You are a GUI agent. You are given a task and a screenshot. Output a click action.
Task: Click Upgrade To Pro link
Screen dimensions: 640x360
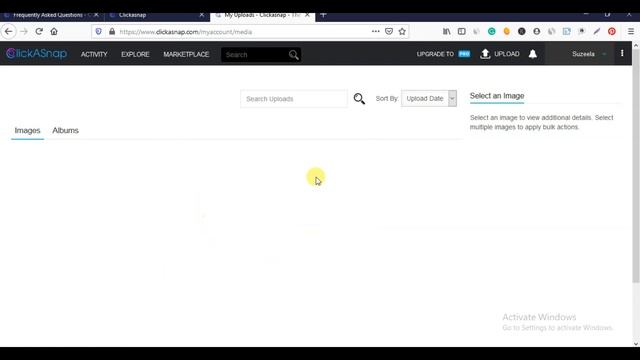(443, 54)
